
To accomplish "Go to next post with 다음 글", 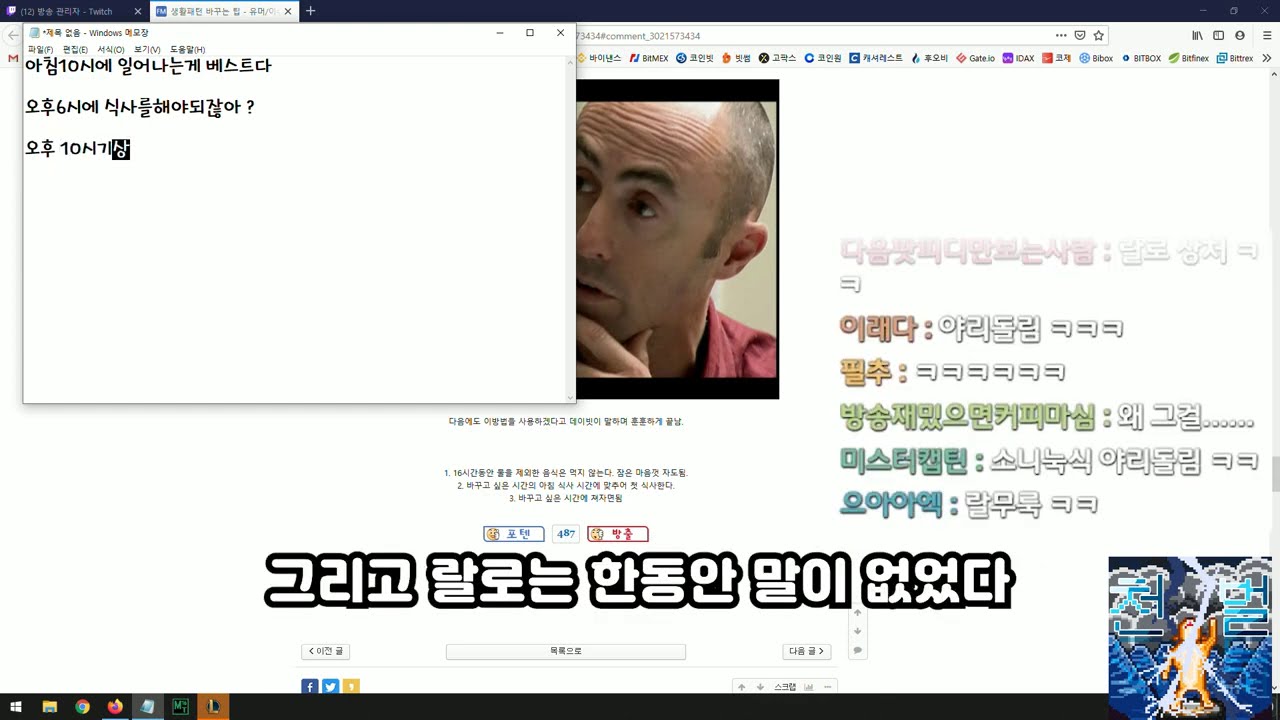I will pos(807,651).
